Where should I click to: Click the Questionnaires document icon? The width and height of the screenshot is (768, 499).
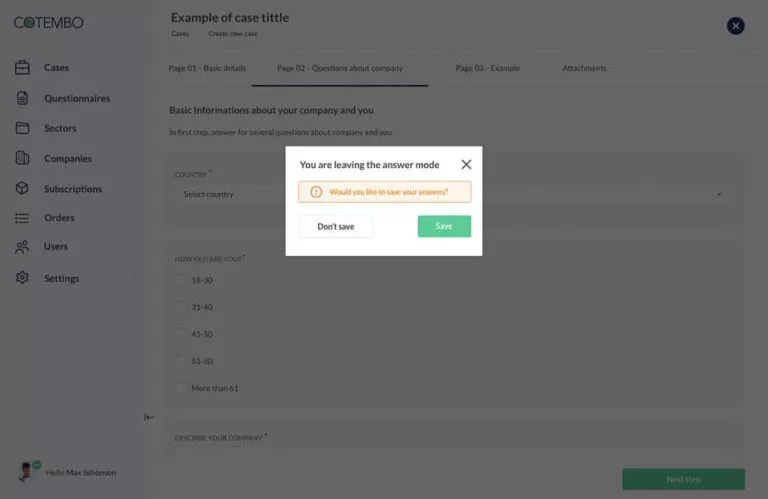point(22,98)
